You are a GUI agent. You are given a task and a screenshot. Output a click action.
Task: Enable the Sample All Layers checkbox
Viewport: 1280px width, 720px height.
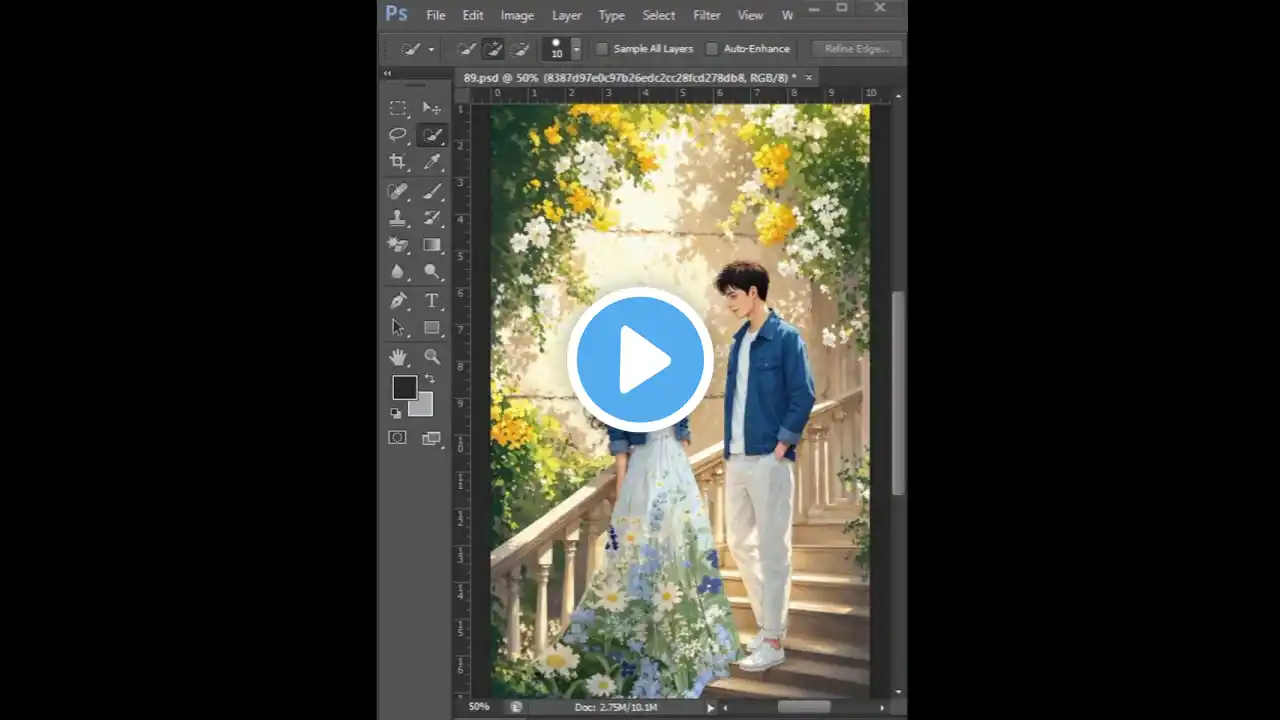coord(601,48)
